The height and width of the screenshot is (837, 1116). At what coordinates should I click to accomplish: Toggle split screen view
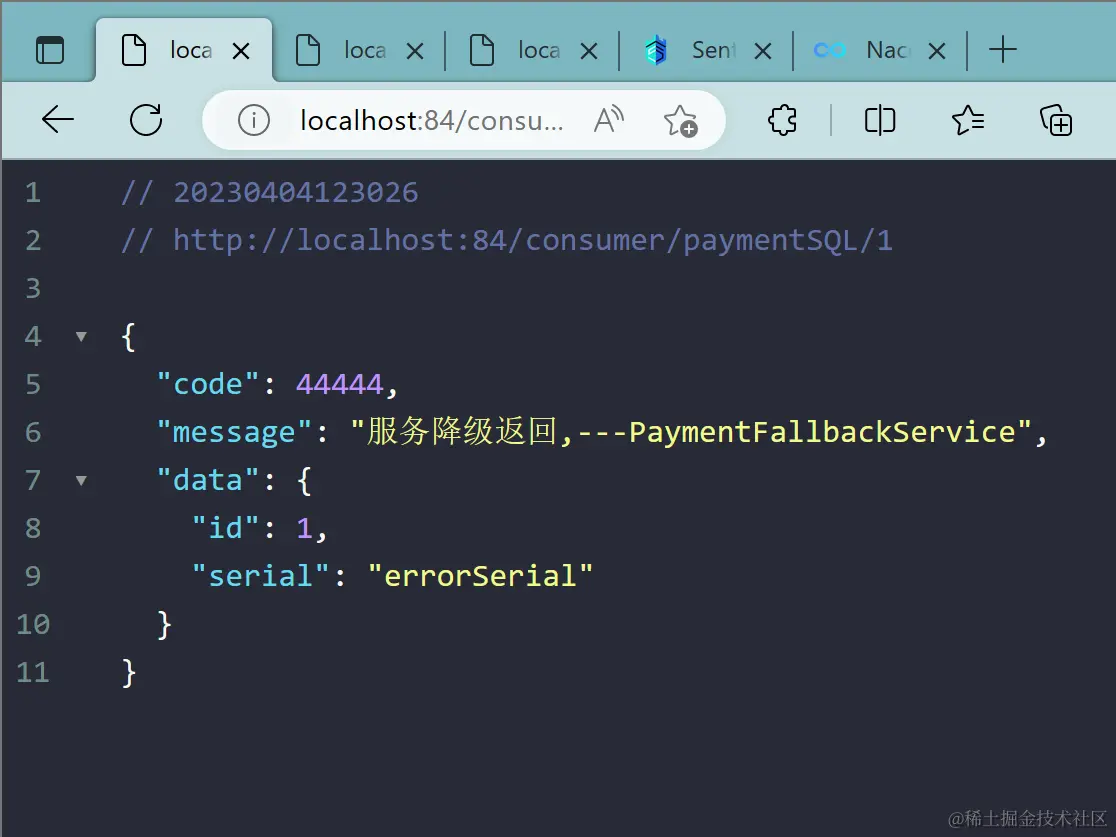(880, 120)
